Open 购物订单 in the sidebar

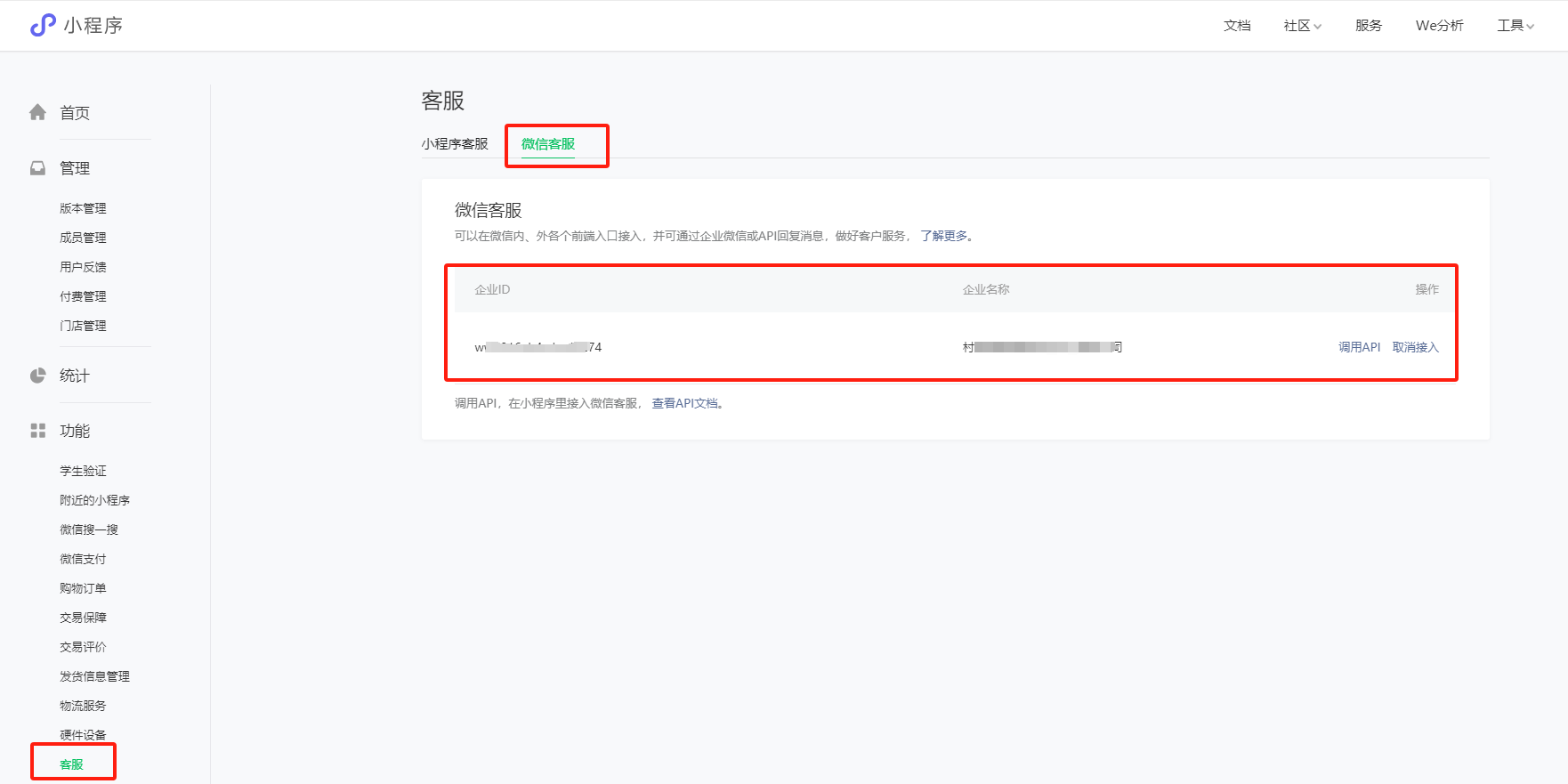click(83, 588)
